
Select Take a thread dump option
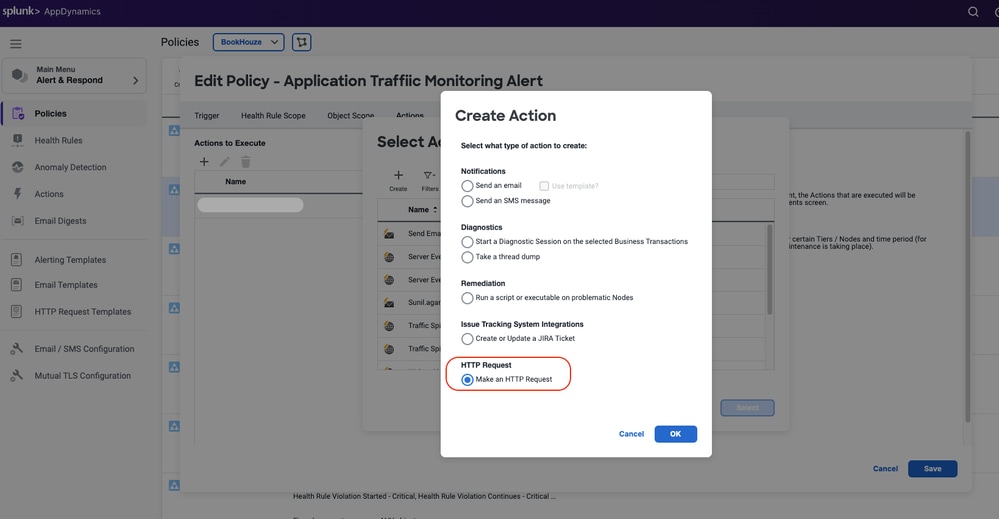[x=467, y=257]
